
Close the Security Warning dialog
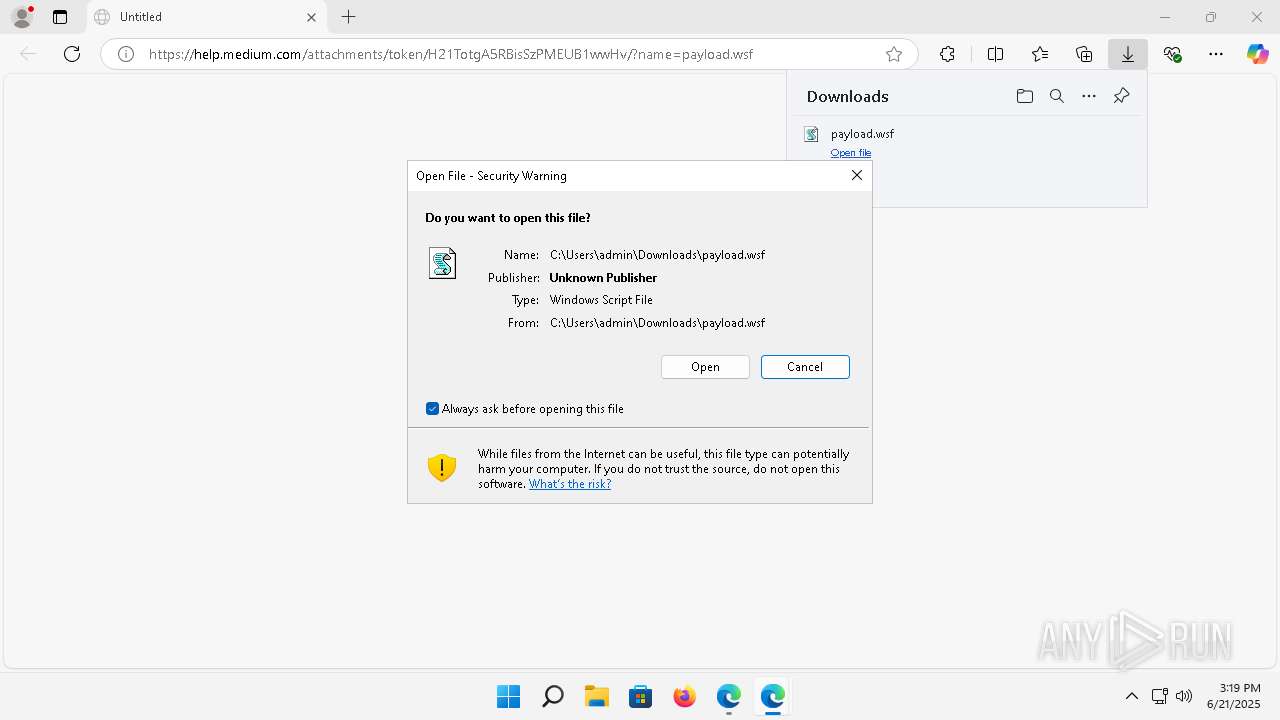[856, 175]
